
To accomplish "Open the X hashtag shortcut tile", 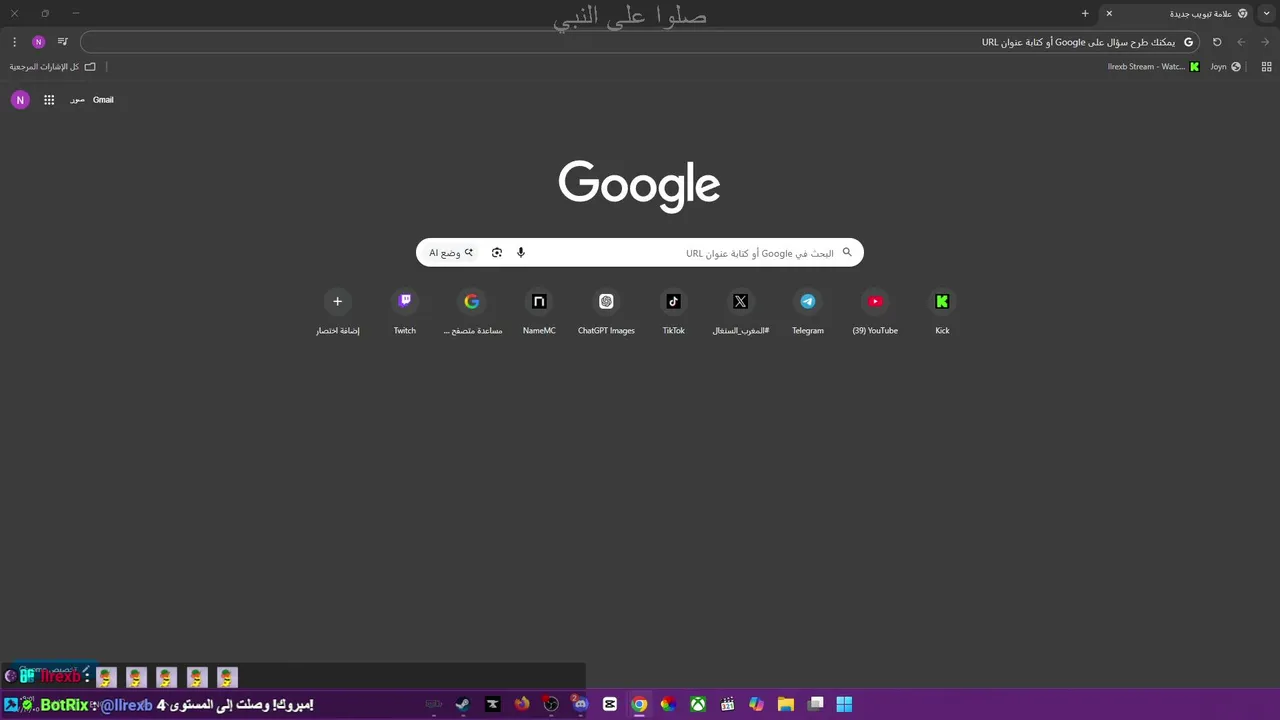I will click(x=740, y=312).
